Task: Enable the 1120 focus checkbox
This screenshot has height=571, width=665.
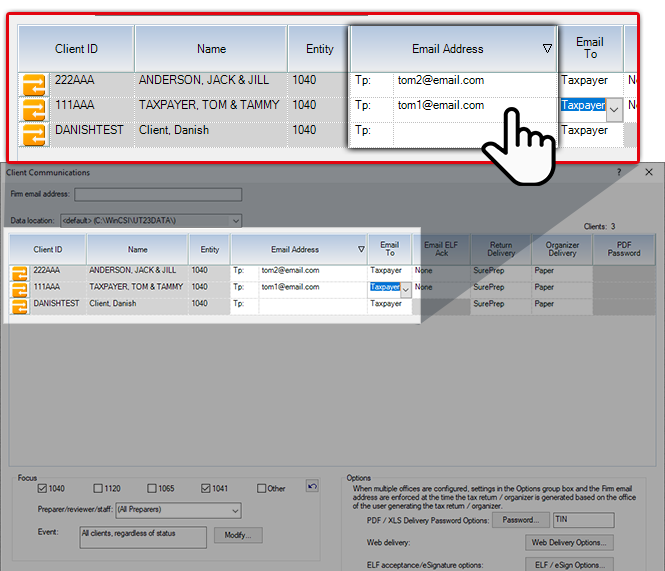Action: [x=98, y=488]
